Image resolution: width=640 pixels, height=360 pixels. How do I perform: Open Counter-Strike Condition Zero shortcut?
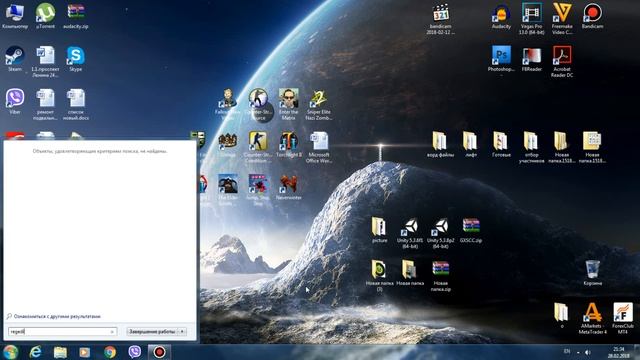258,147
